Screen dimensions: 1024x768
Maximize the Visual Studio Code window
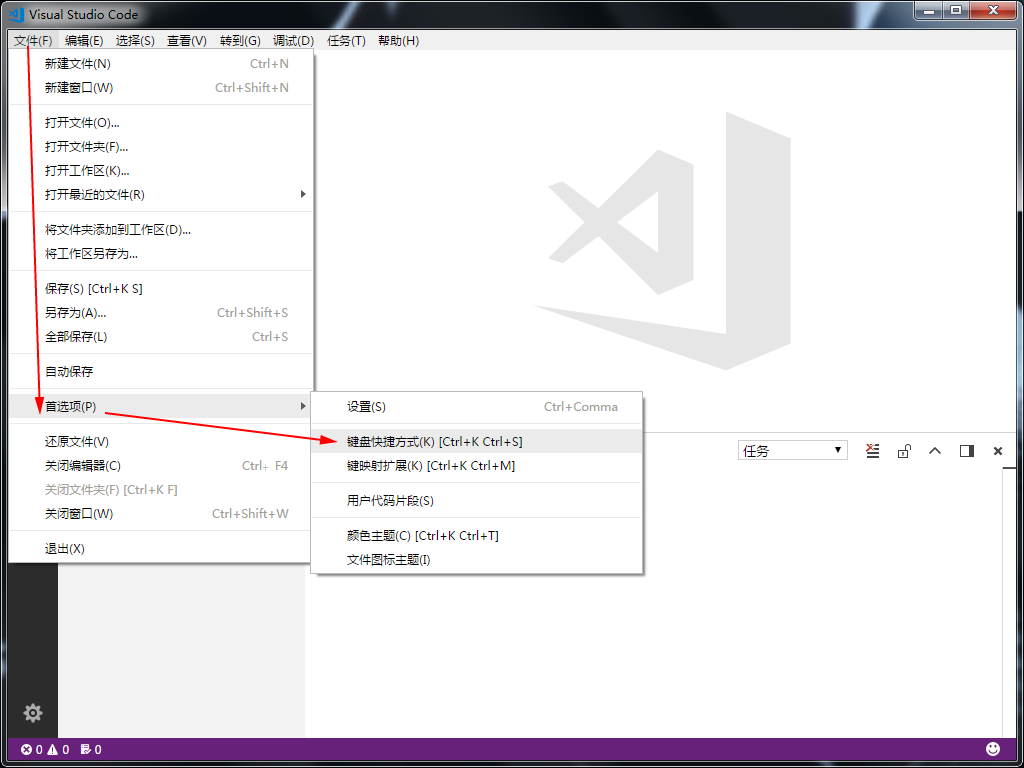pos(955,10)
